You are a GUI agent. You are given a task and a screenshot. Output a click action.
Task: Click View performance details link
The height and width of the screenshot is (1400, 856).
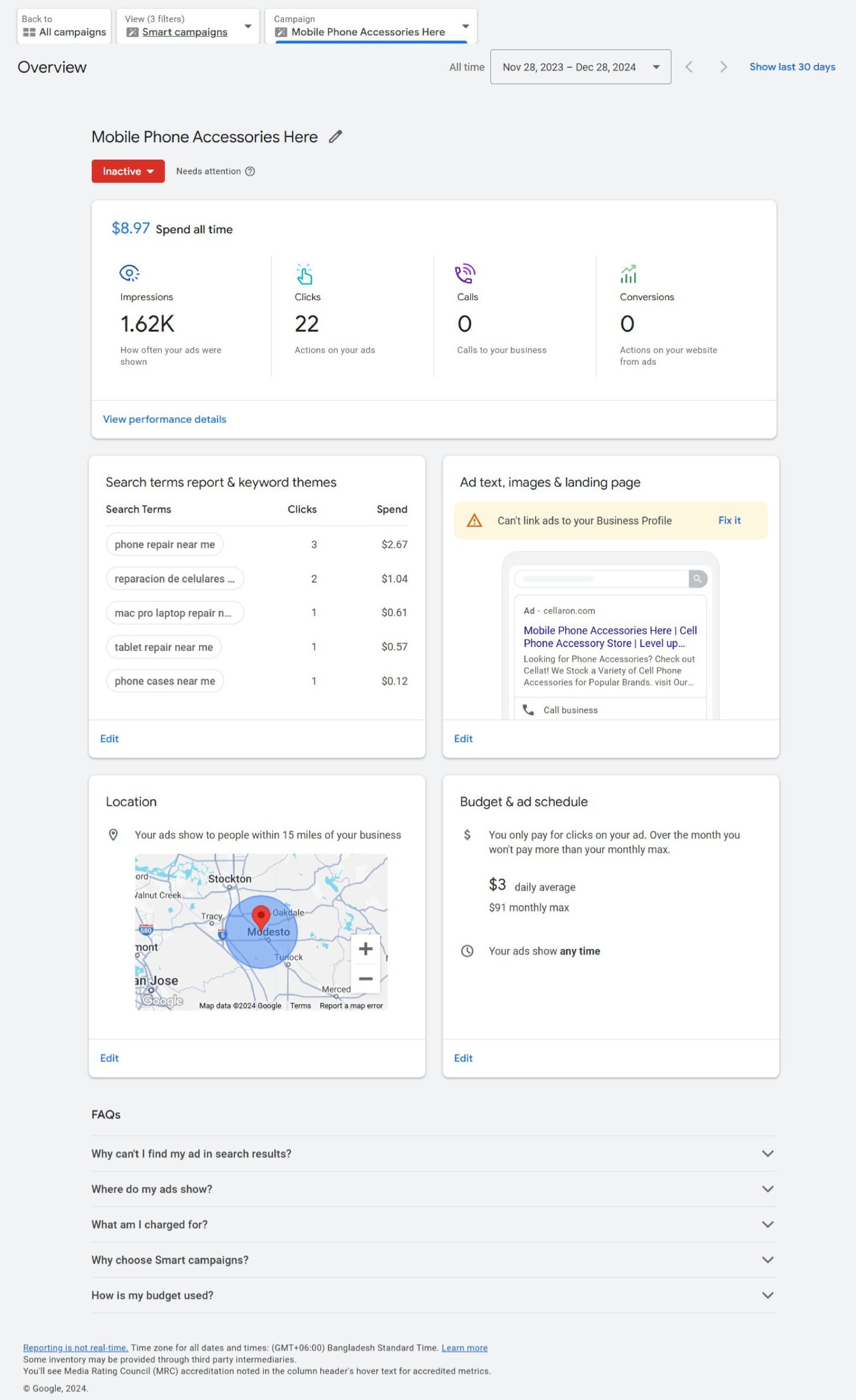pyautogui.click(x=165, y=419)
